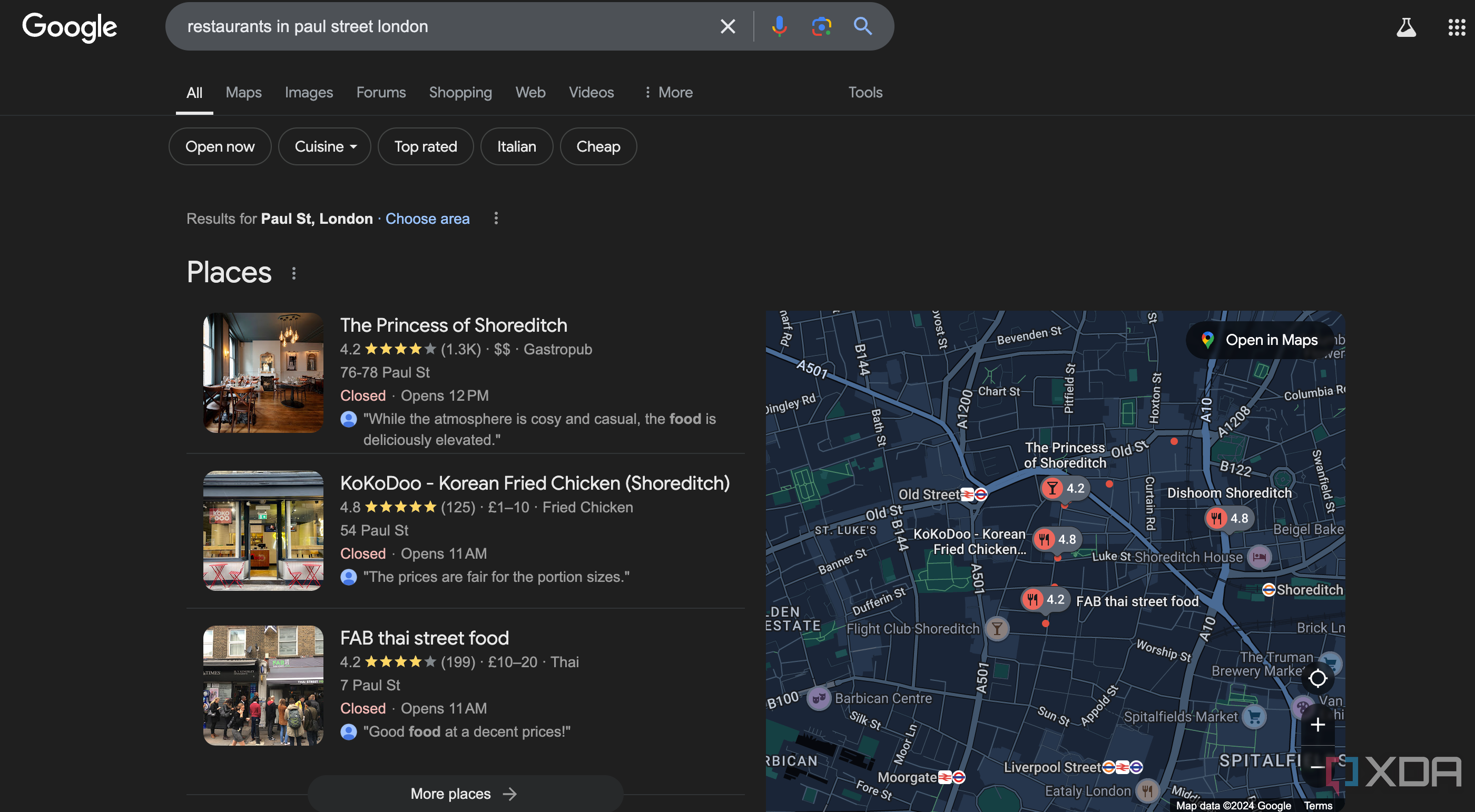Click the Google logo
Viewport: 1475px width, 812px height.
pos(70,26)
